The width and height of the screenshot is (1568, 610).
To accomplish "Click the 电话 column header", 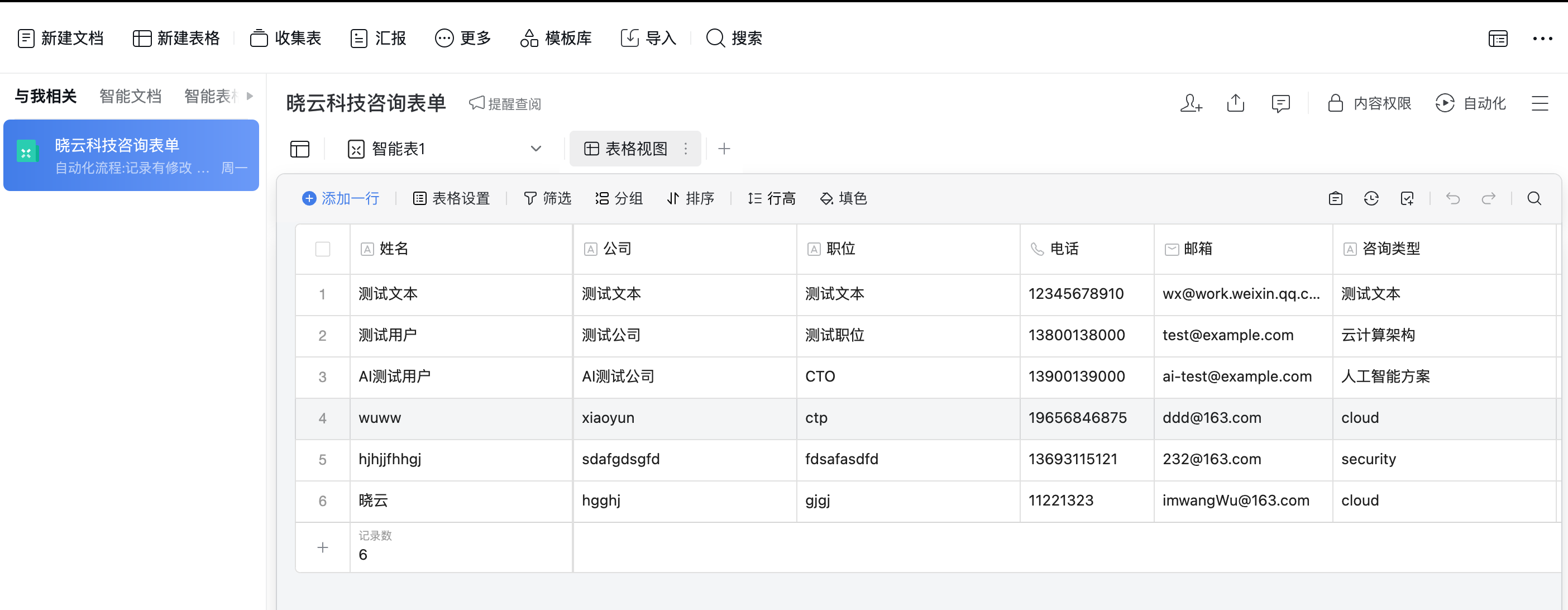I will (1087, 249).
